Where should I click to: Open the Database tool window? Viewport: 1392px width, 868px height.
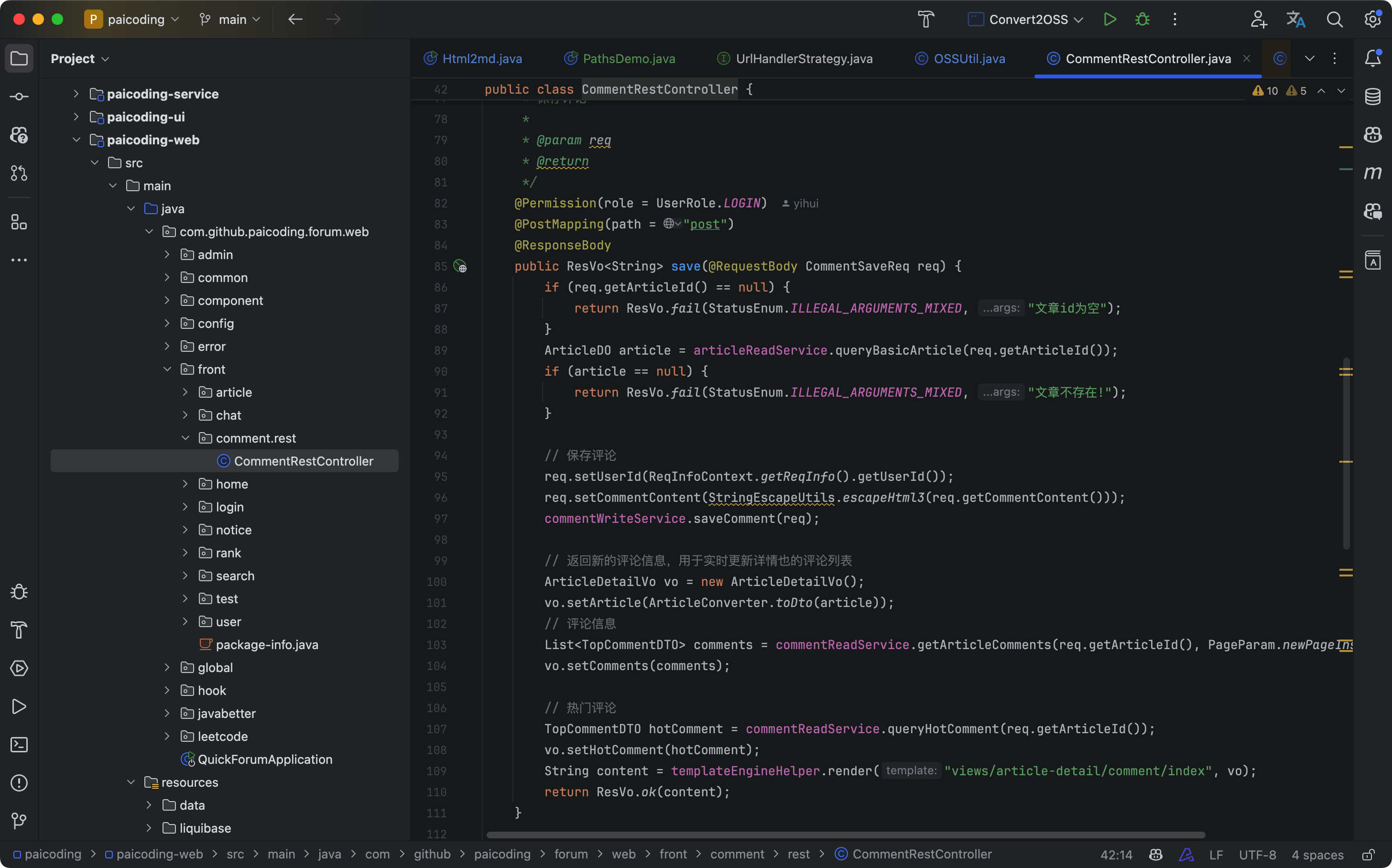(x=1372, y=97)
